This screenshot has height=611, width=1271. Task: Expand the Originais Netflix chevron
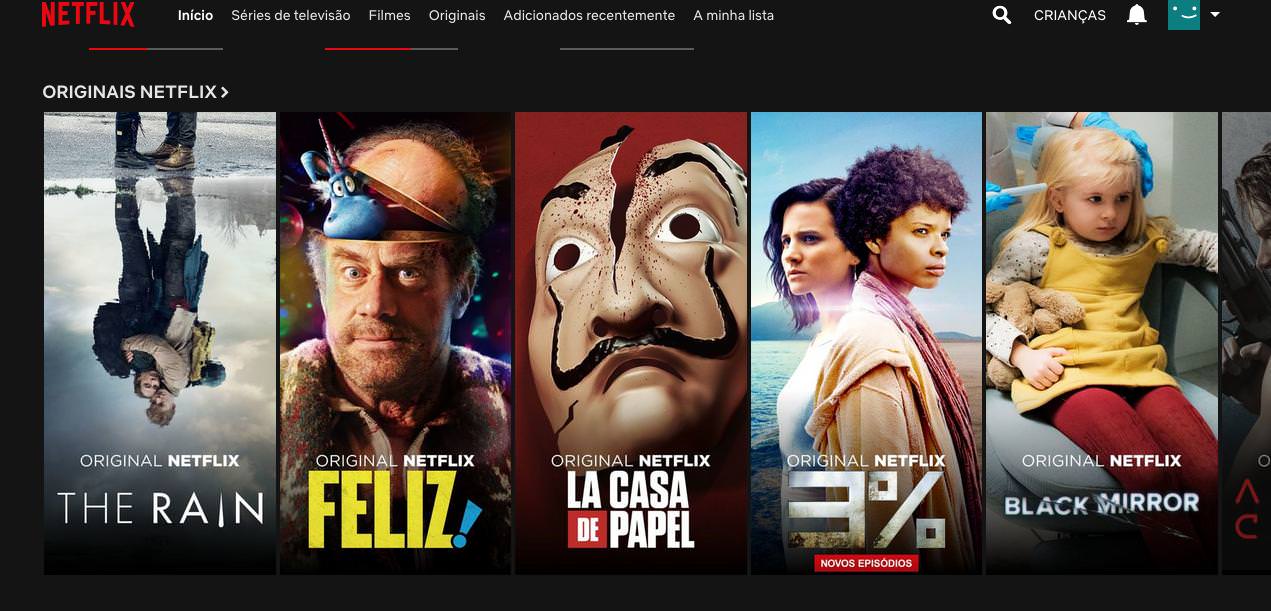coord(225,92)
